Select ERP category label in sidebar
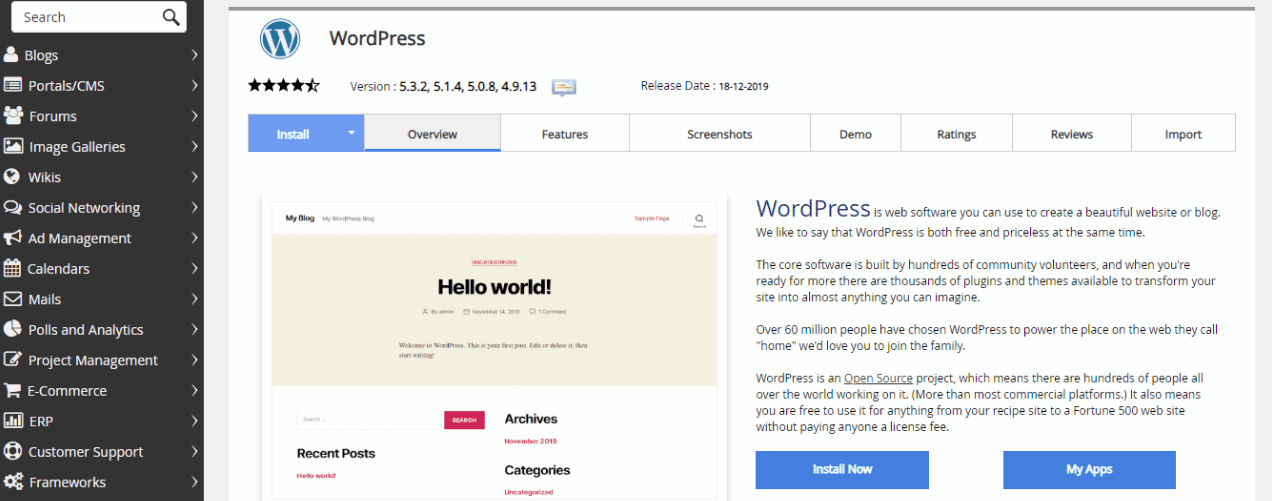 [x=41, y=421]
